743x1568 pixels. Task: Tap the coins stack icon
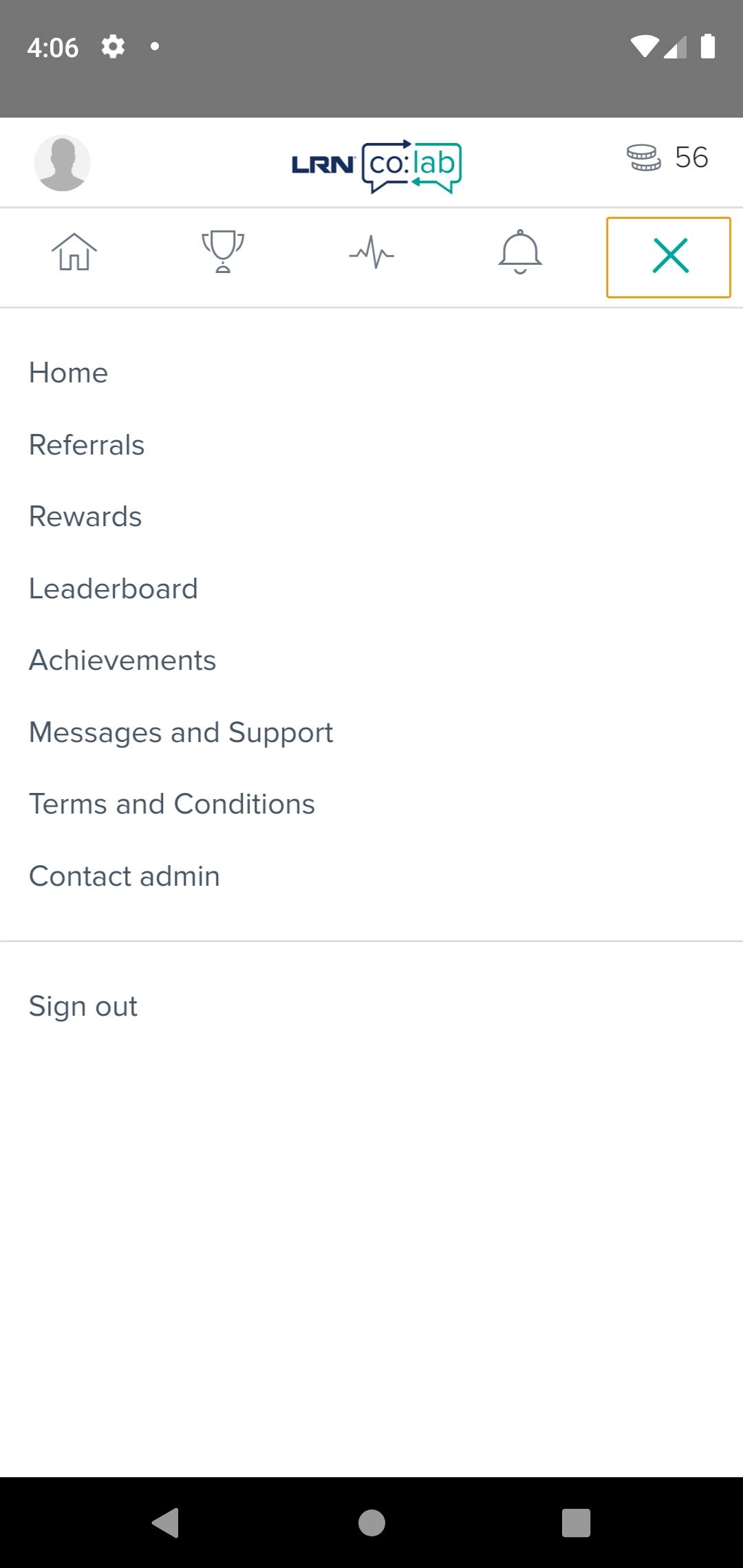[x=644, y=157]
